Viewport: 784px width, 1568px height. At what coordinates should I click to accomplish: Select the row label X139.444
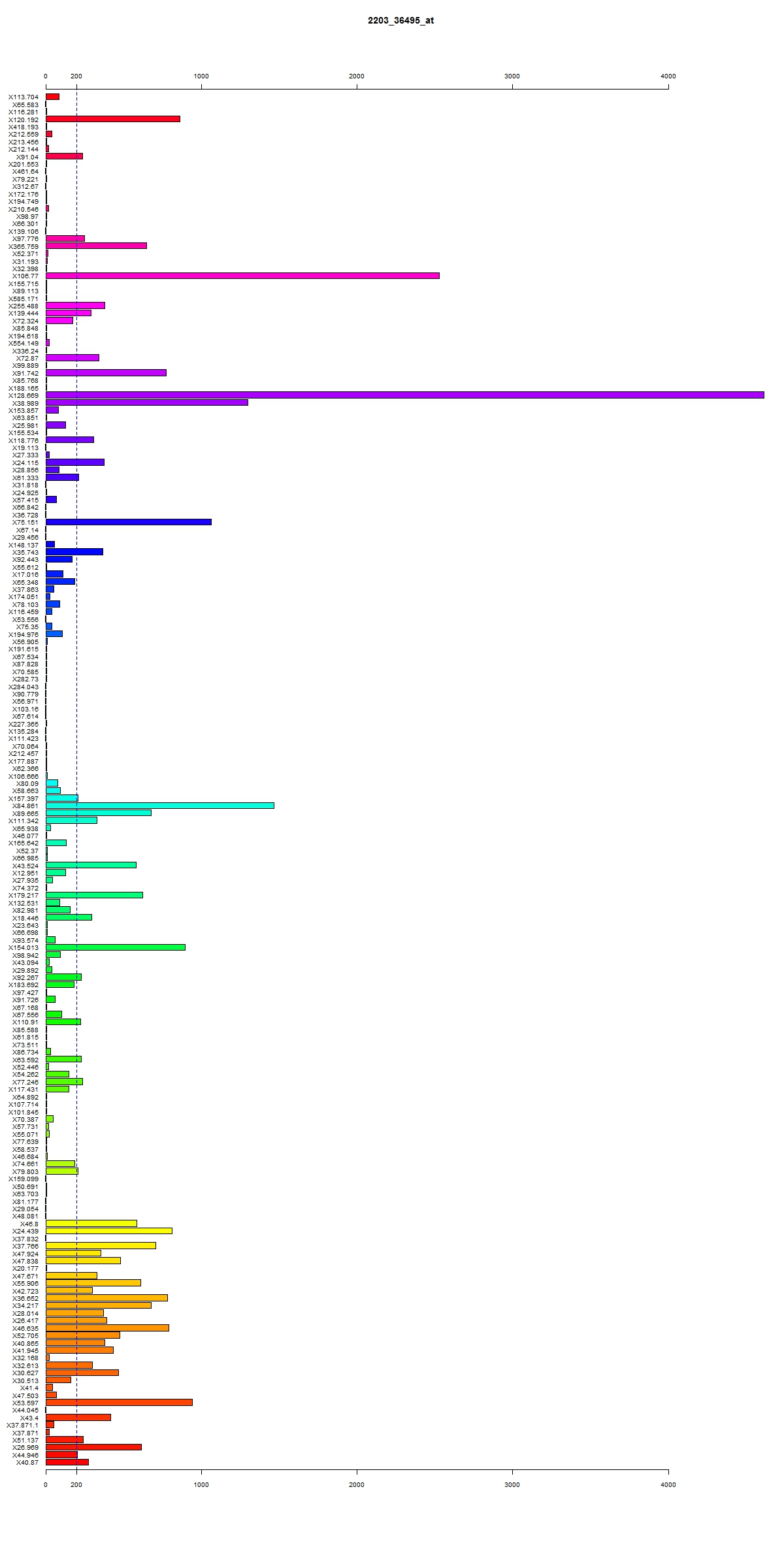click(x=24, y=313)
